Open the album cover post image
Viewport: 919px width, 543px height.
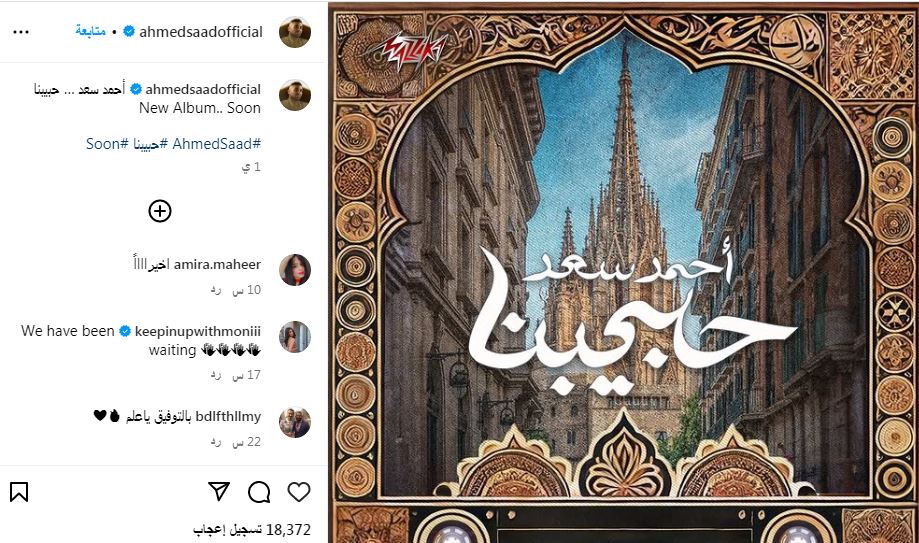624,272
